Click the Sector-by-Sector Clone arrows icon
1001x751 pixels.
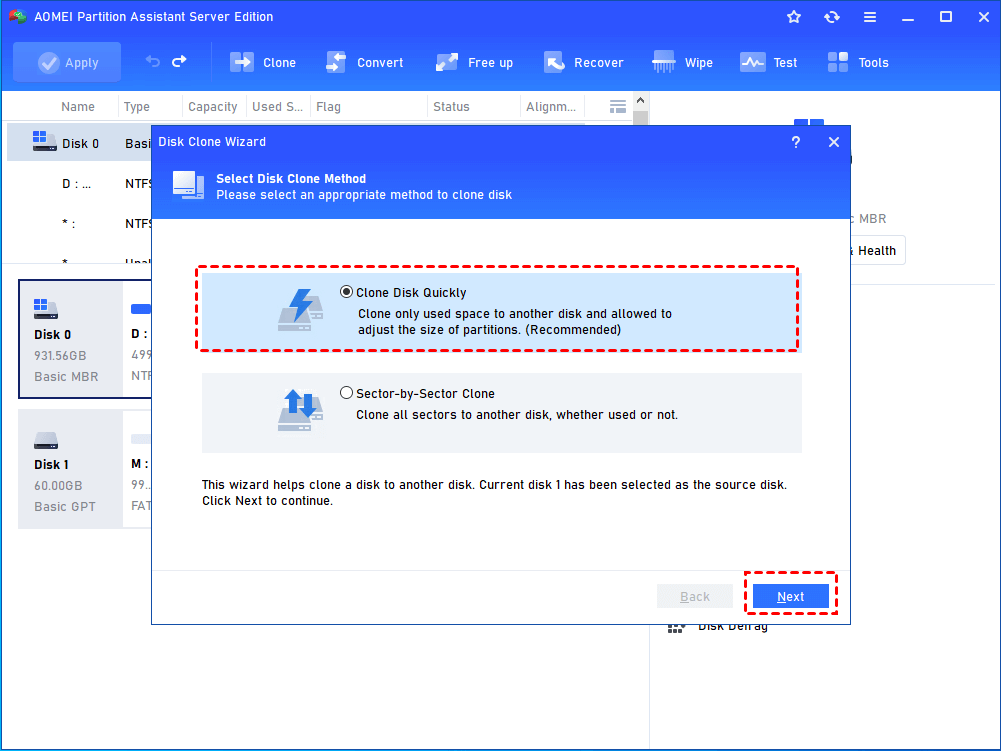tap(301, 410)
